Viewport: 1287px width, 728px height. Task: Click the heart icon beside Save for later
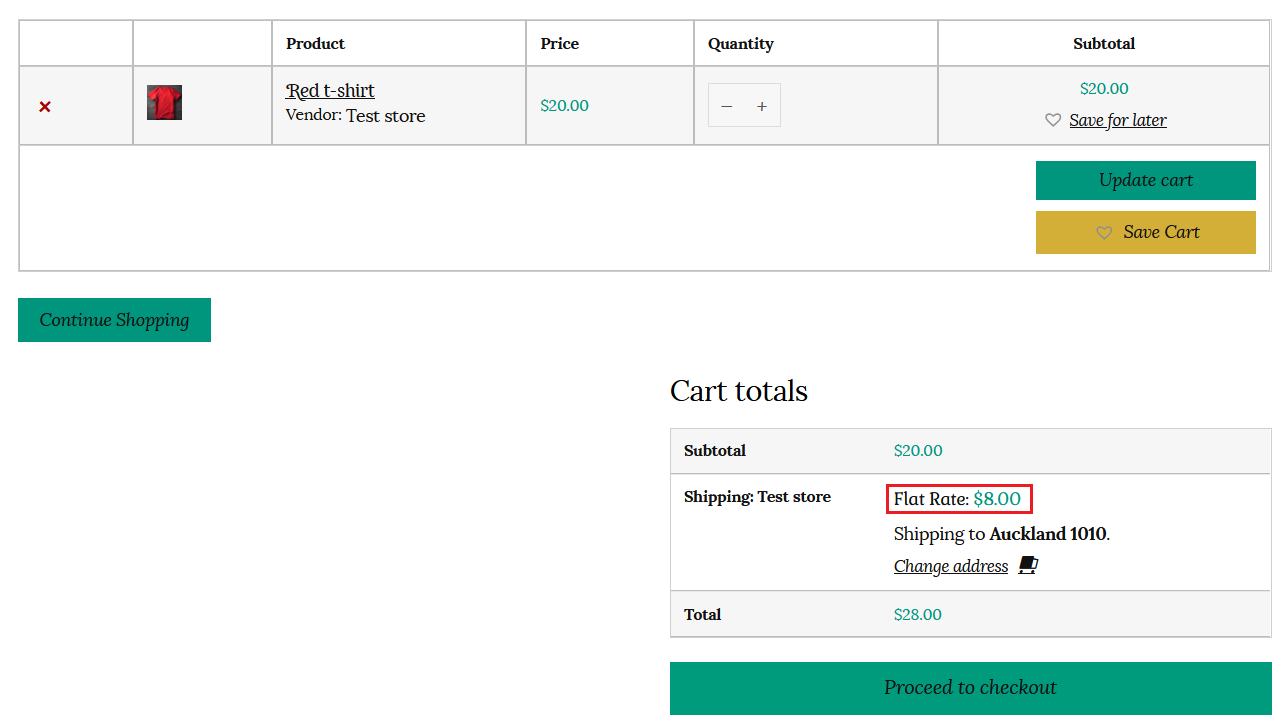click(1053, 120)
